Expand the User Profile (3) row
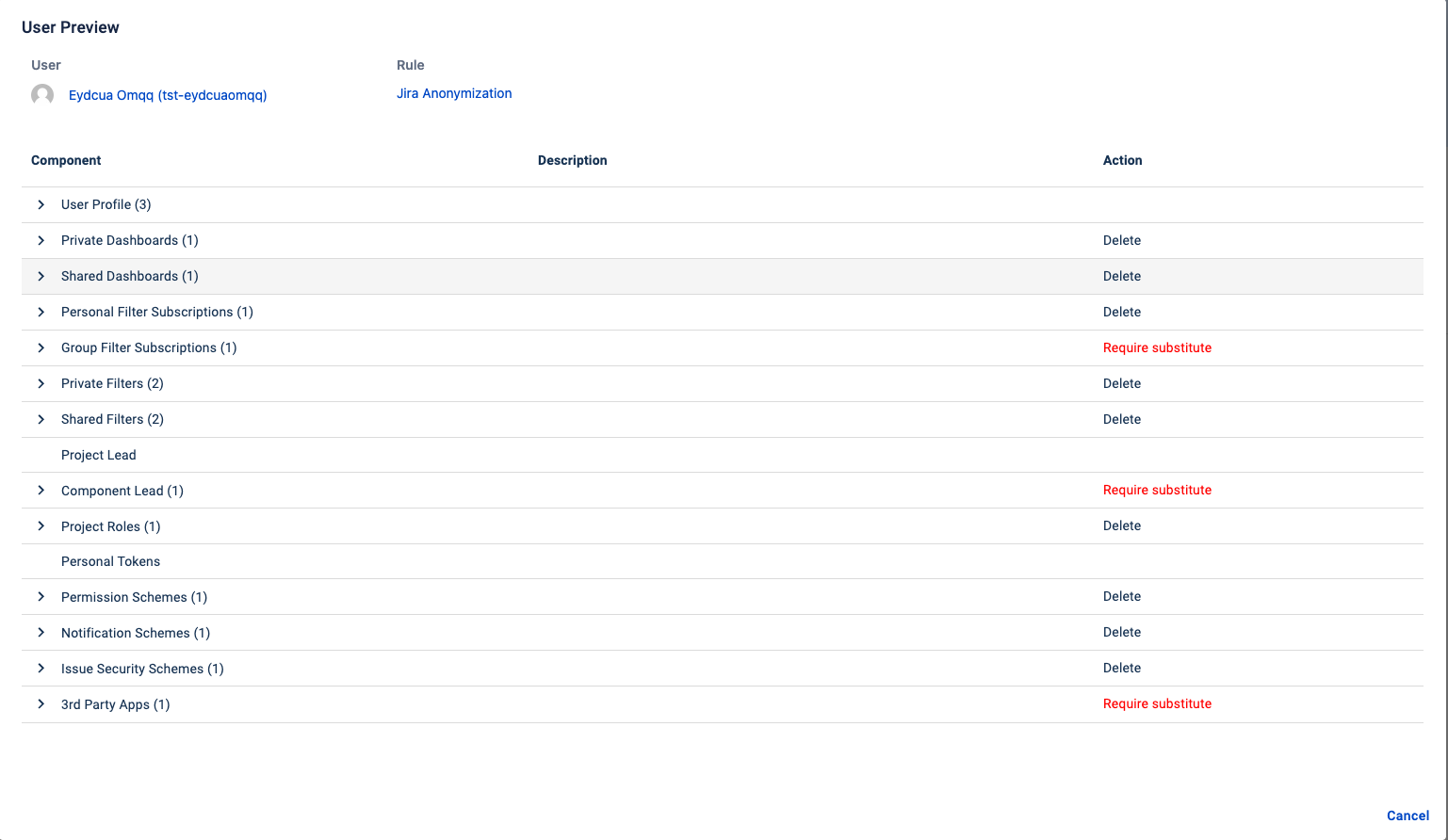 pyautogui.click(x=41, y=204)
